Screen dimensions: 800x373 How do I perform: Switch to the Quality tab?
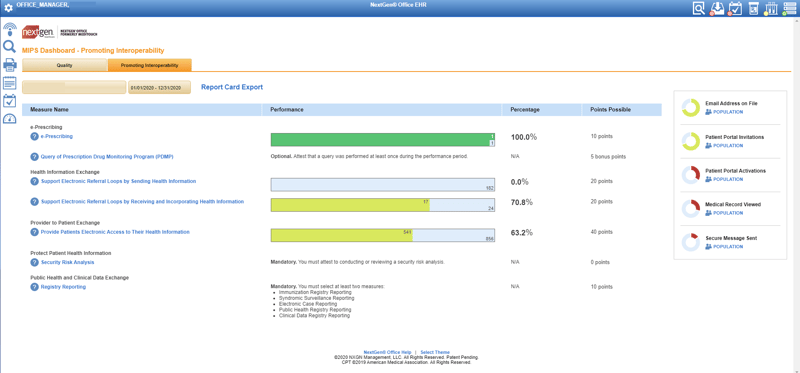tap(65, 65)
